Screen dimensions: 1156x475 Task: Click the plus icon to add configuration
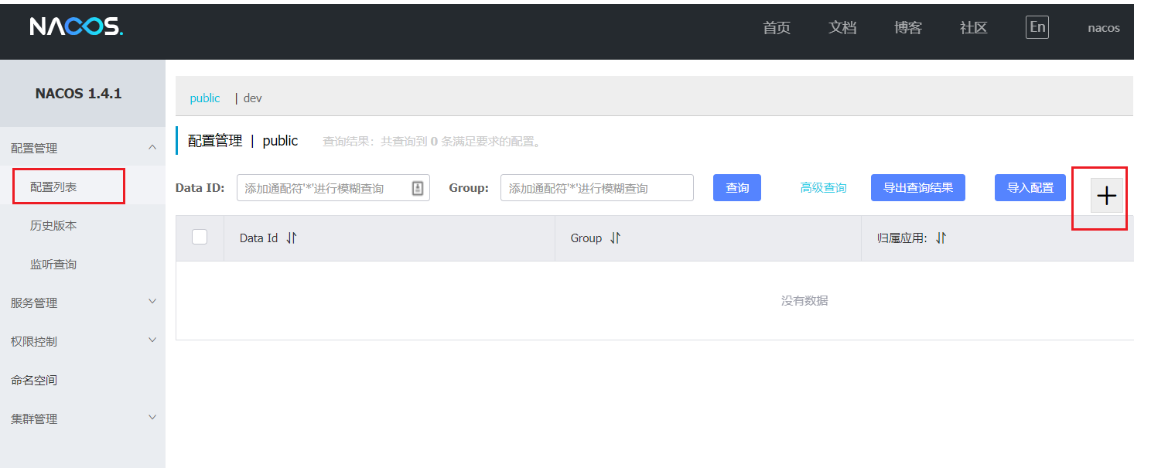pos(1107,196)
